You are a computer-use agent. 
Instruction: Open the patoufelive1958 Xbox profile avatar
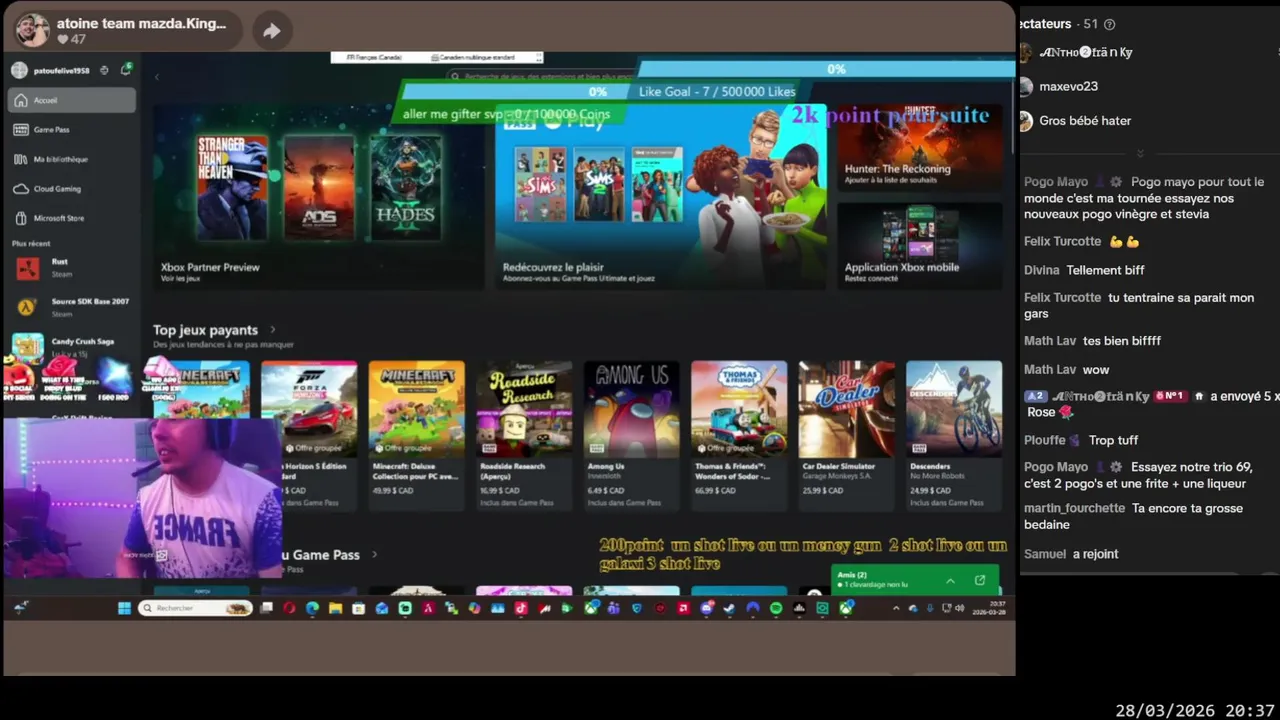(x=19, y=71)
